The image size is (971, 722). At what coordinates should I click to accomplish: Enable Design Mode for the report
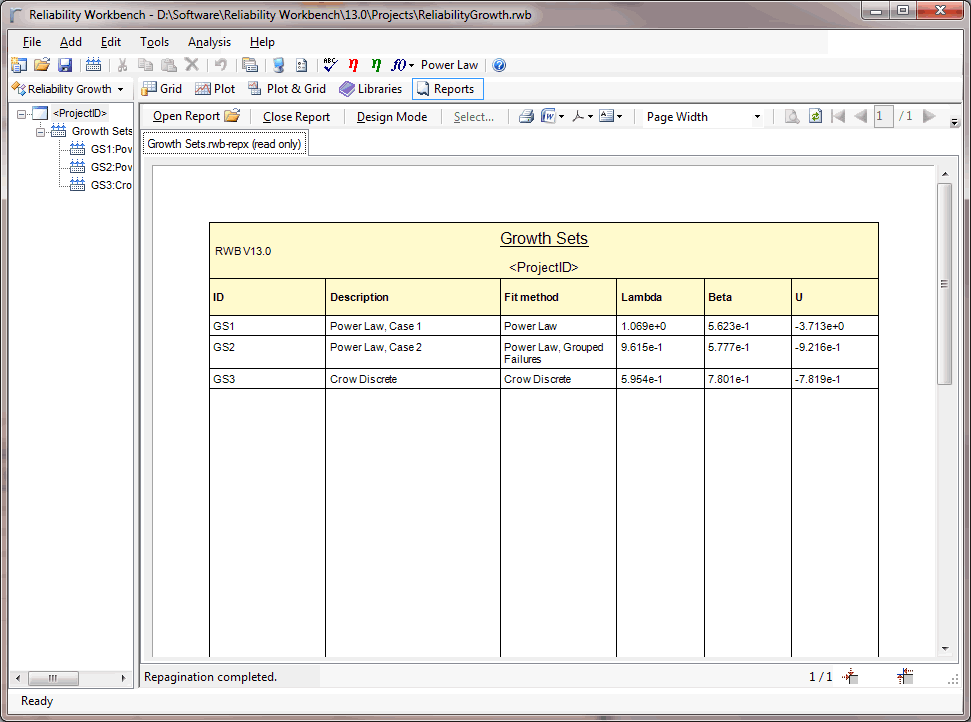(x=391, y=117)
